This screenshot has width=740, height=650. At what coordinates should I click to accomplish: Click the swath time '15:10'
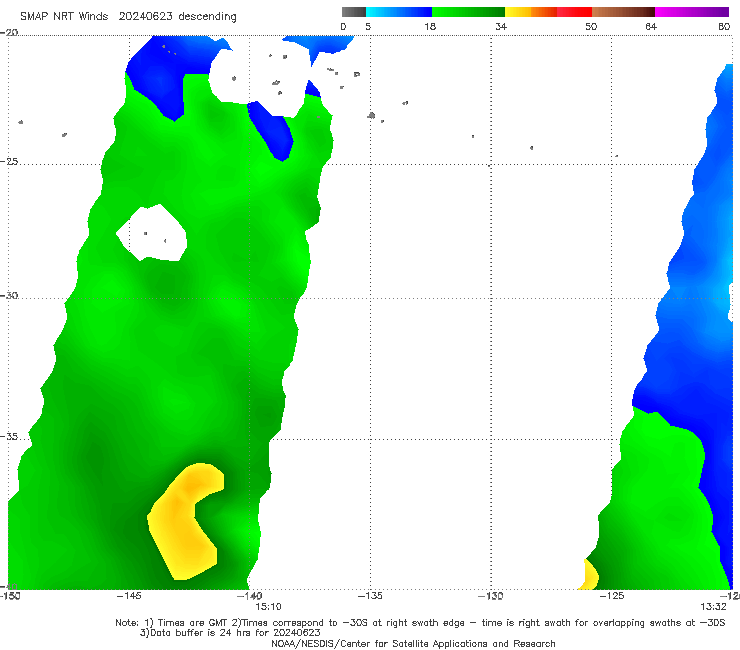click(269, 607)
